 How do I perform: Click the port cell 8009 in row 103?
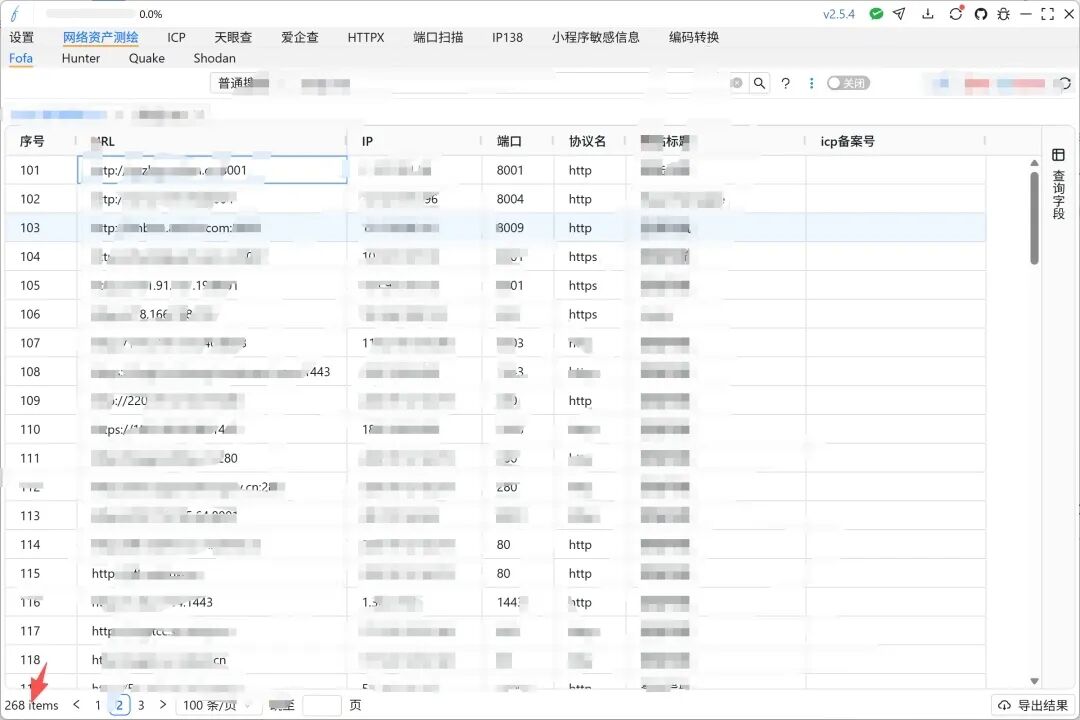click(510, 228)
